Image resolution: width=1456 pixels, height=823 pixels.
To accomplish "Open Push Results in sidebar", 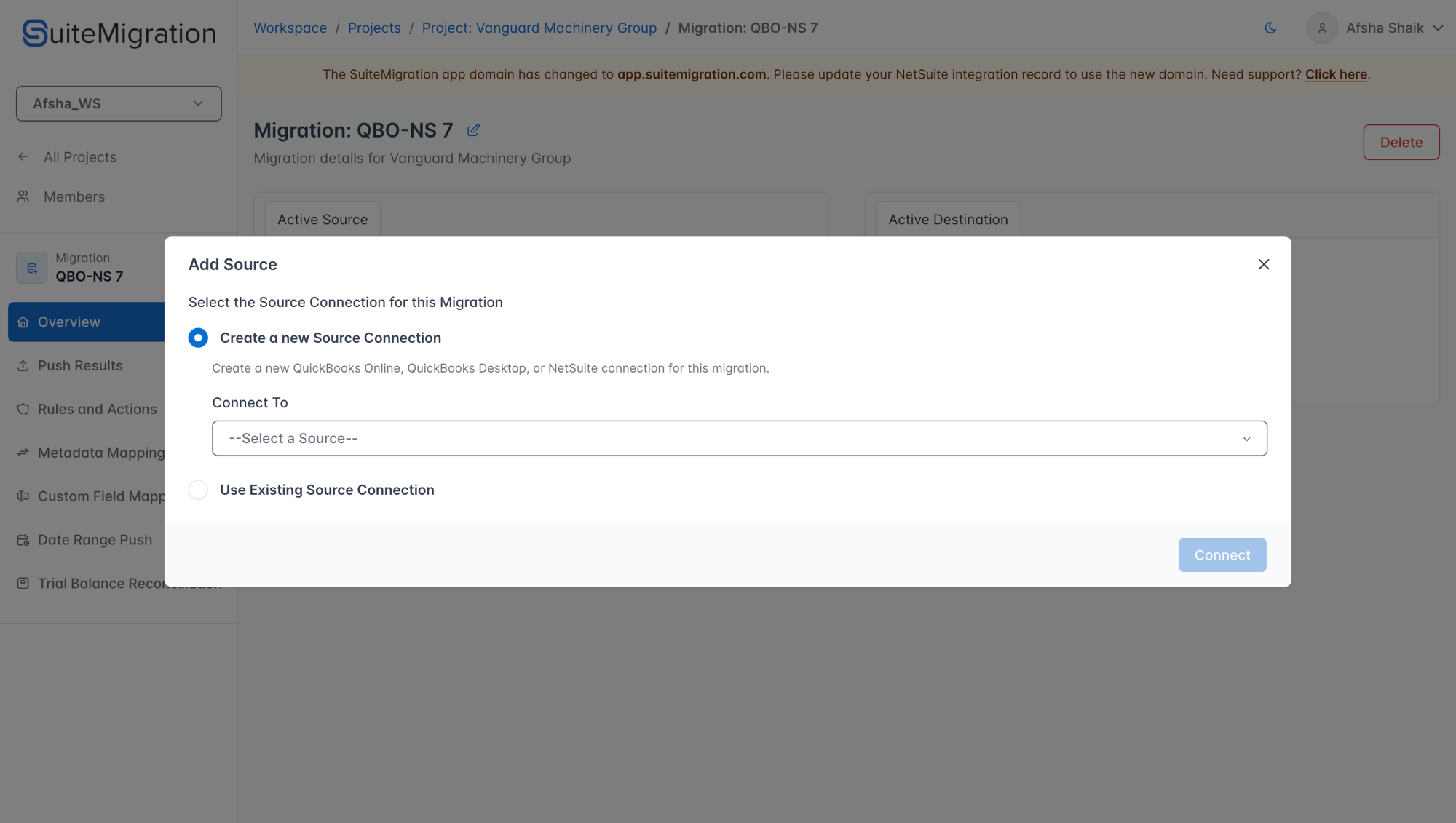I will coord(80,365).
